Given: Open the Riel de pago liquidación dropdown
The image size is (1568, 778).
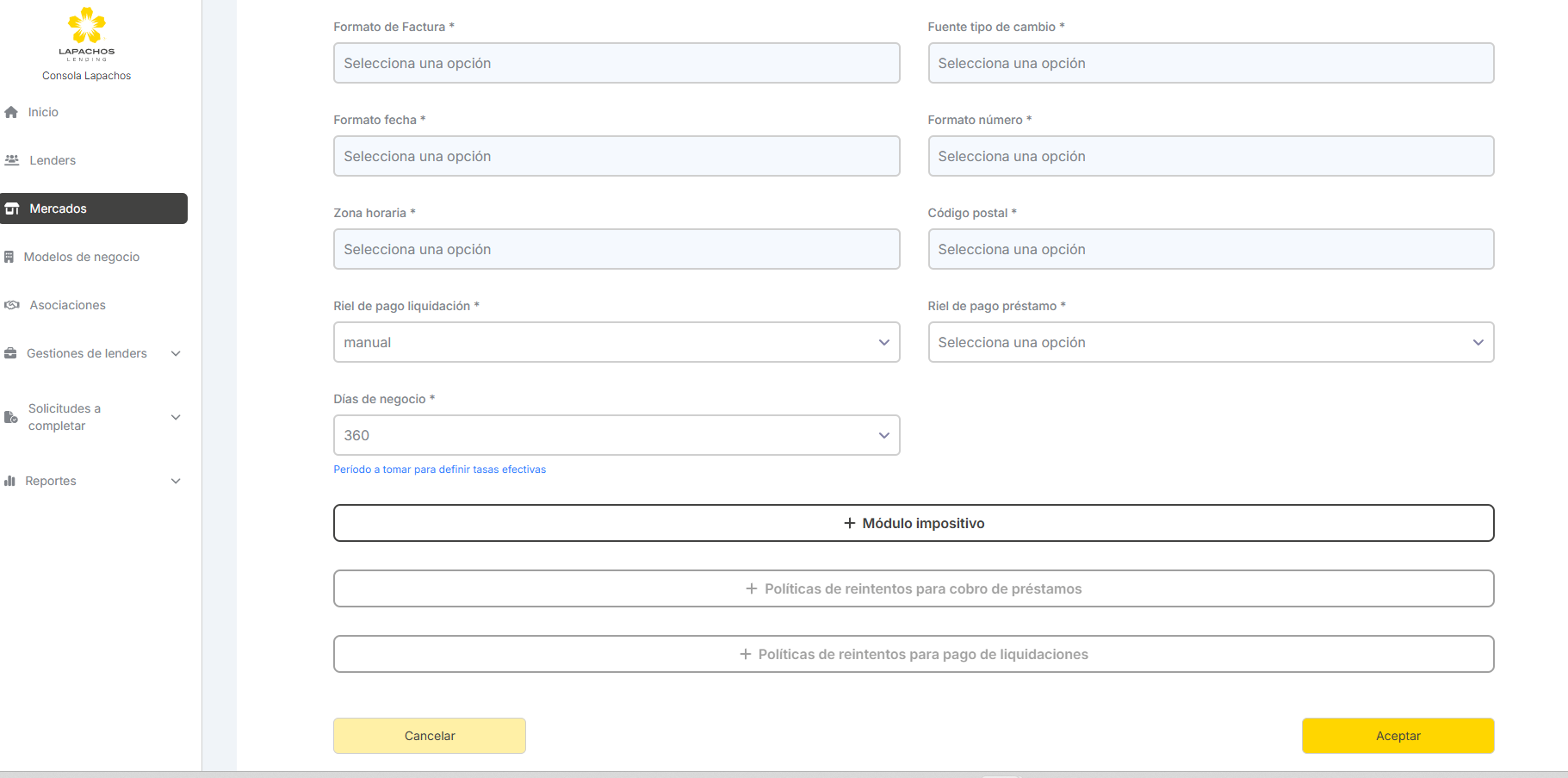Looking at the screenshot, I should (616, 342).
